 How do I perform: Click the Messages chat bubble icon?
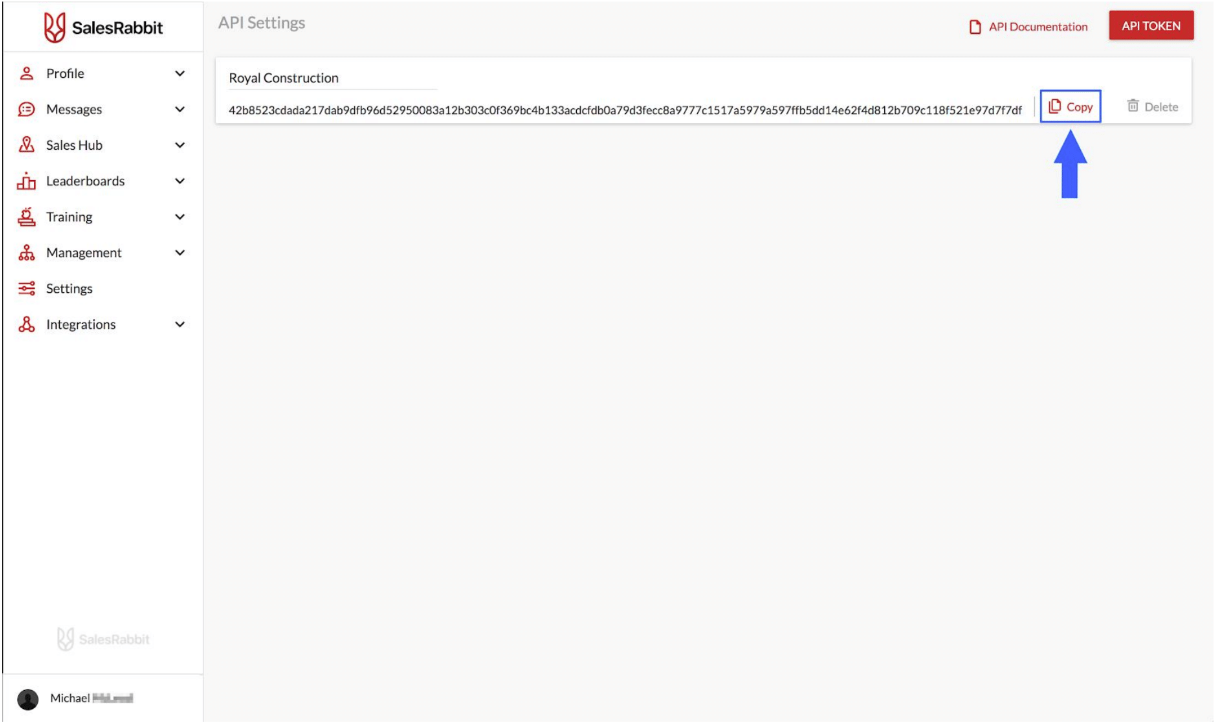(x=28, y=109)
